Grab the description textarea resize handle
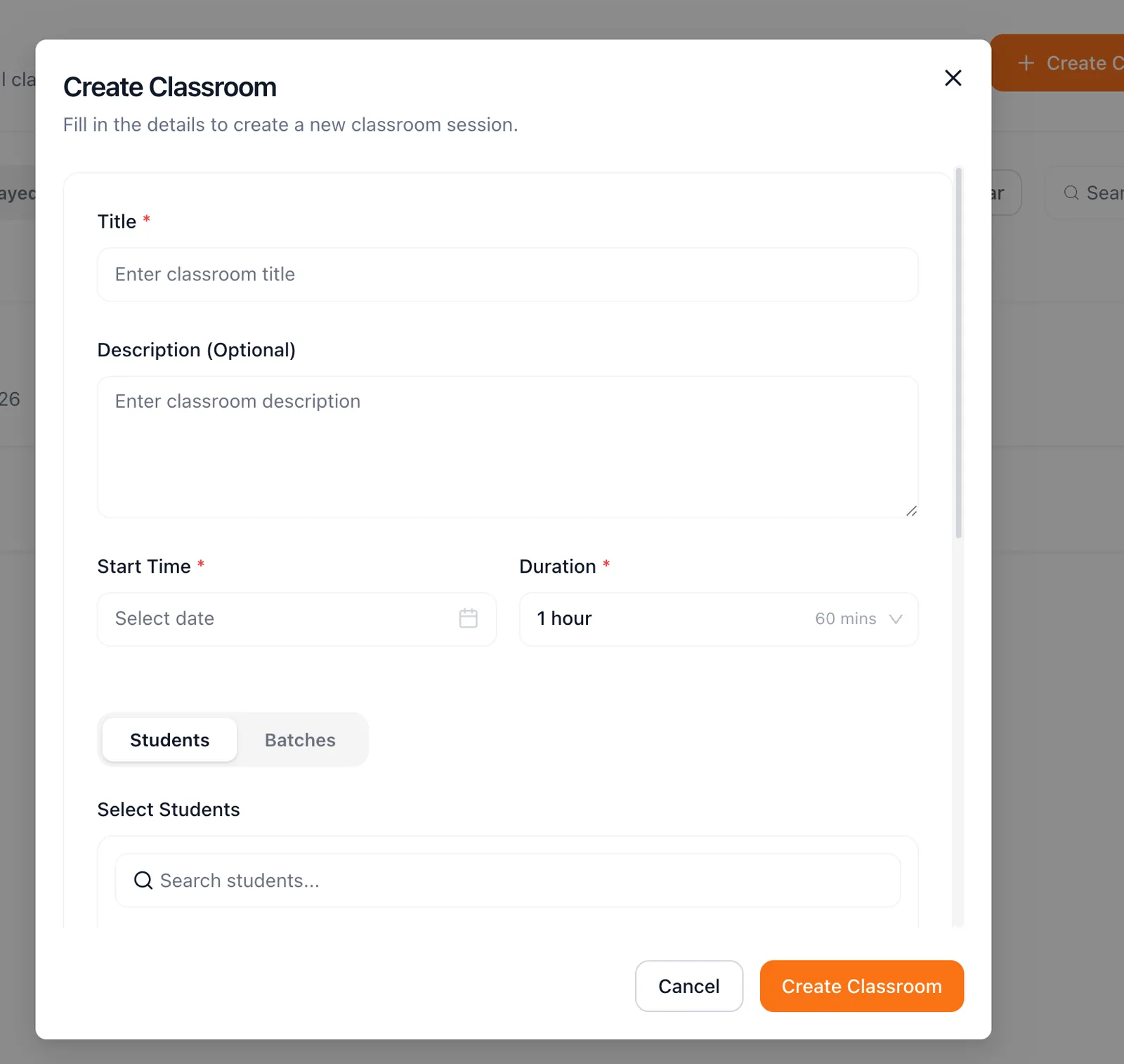Image resolution: width=1124 pixels, height=1064 pixels. pyautogui.click(x=911, y=511)
